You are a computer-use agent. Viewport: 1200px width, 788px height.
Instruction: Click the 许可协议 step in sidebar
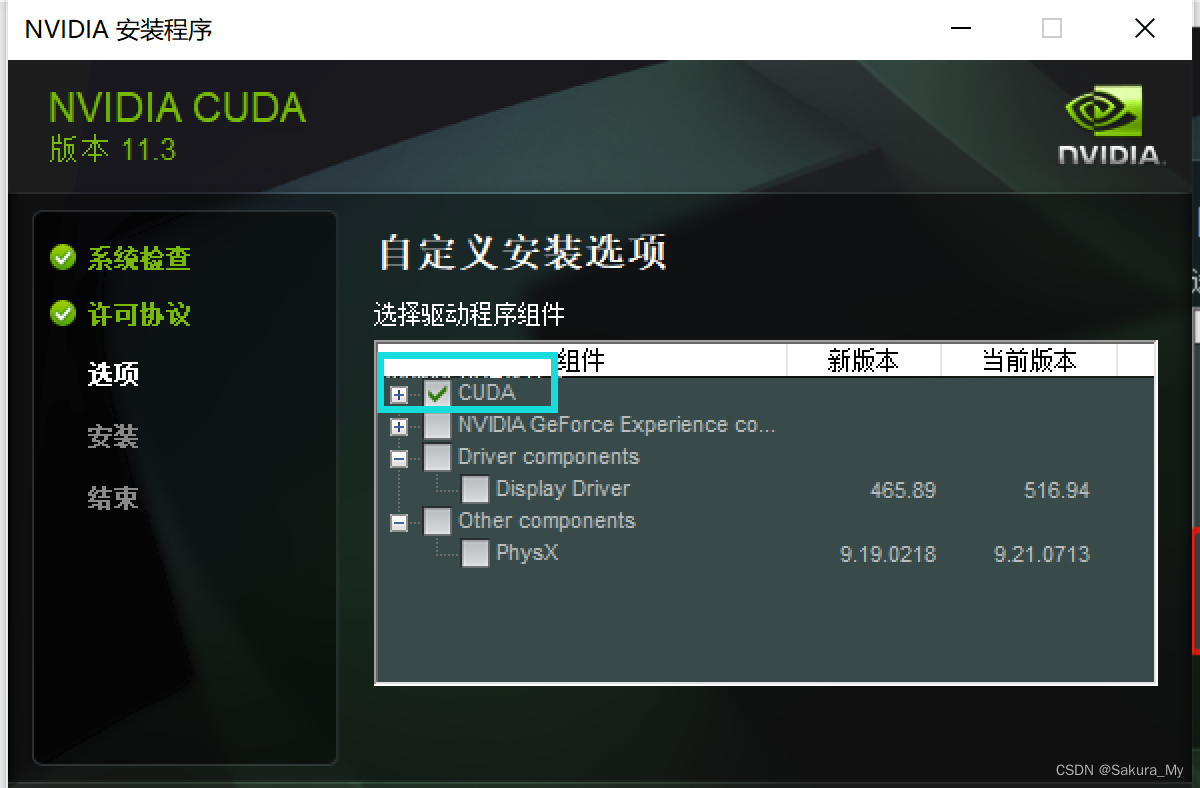tap(120, 314)
